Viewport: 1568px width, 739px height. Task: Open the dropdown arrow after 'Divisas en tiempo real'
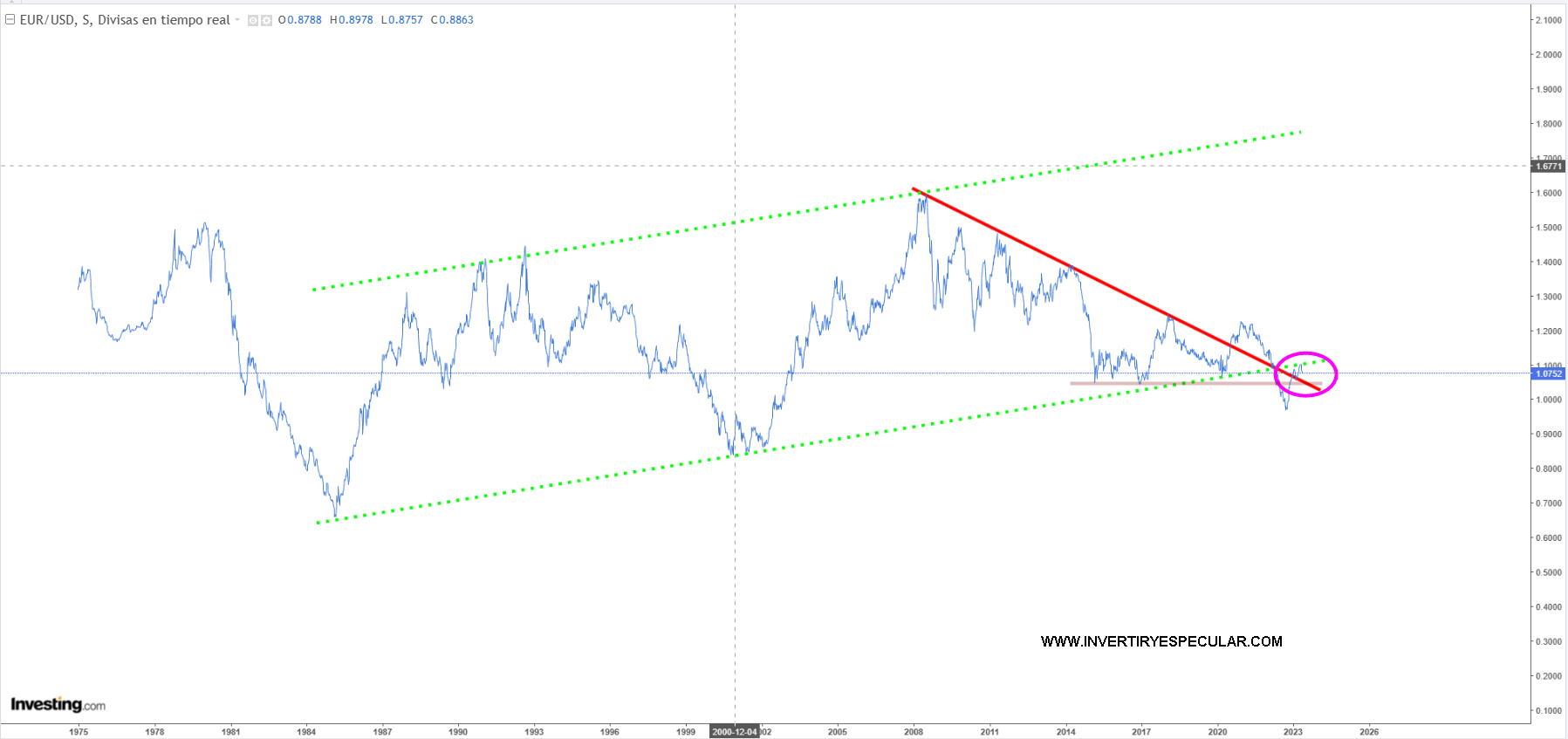[237, 20]
